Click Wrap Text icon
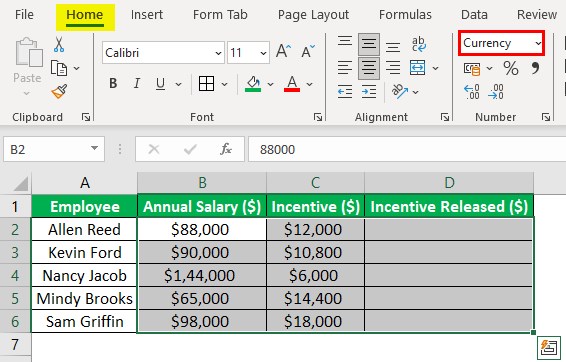The height and width of the screenshot is (362, 566). pyautogui.click(x=419, y=44)
